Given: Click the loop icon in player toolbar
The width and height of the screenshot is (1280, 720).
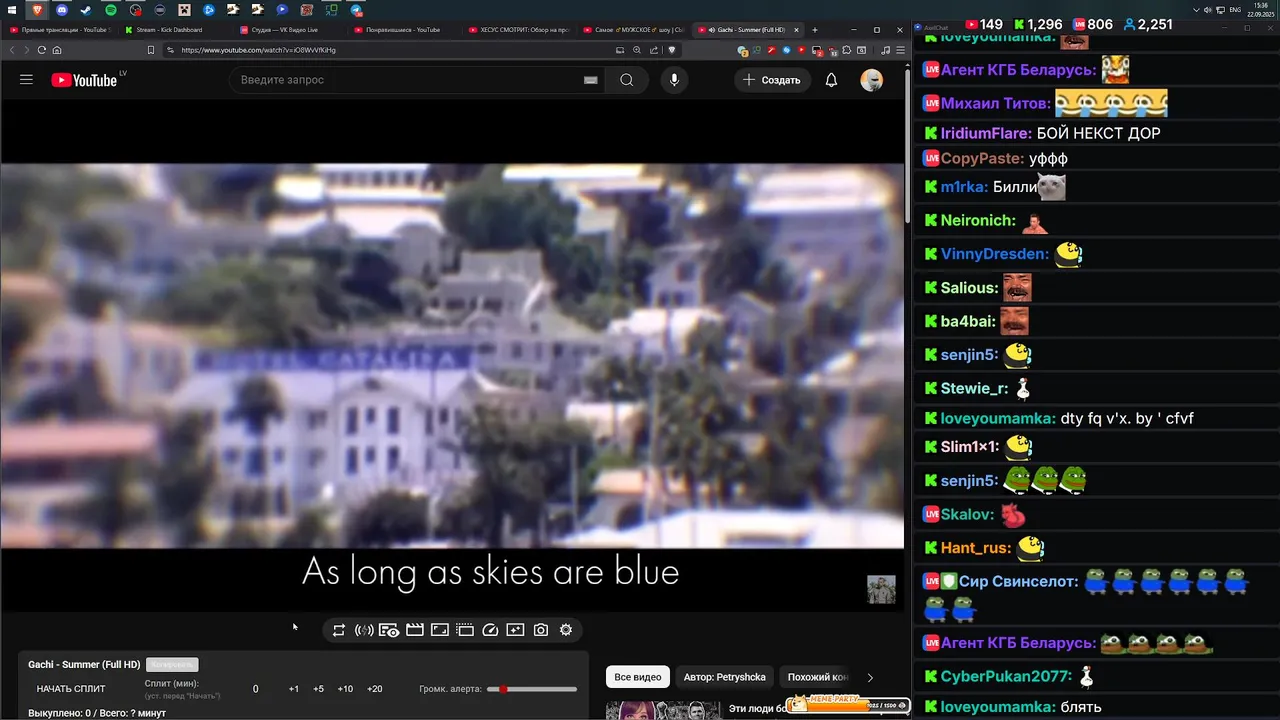Looking at the screenshot, I should [x=339, y=630].
